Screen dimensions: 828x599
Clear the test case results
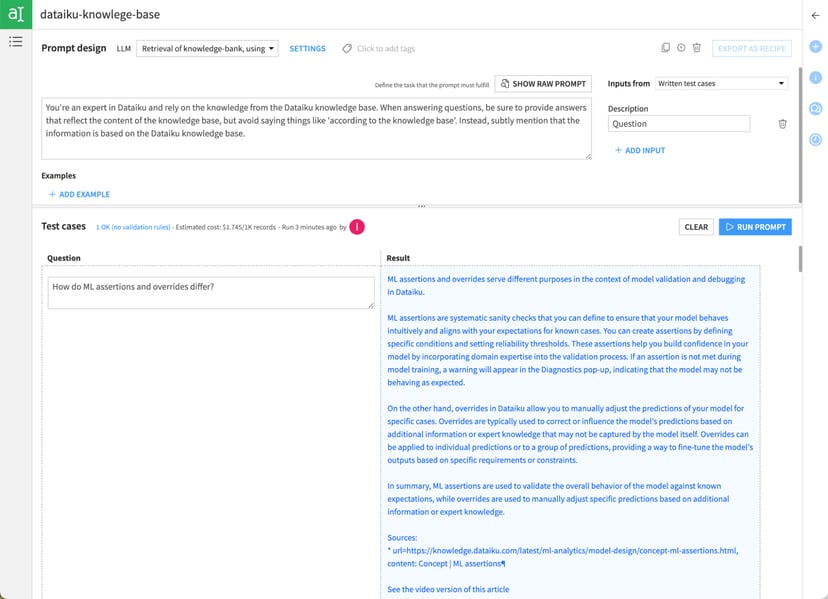(x=696, y=227)
